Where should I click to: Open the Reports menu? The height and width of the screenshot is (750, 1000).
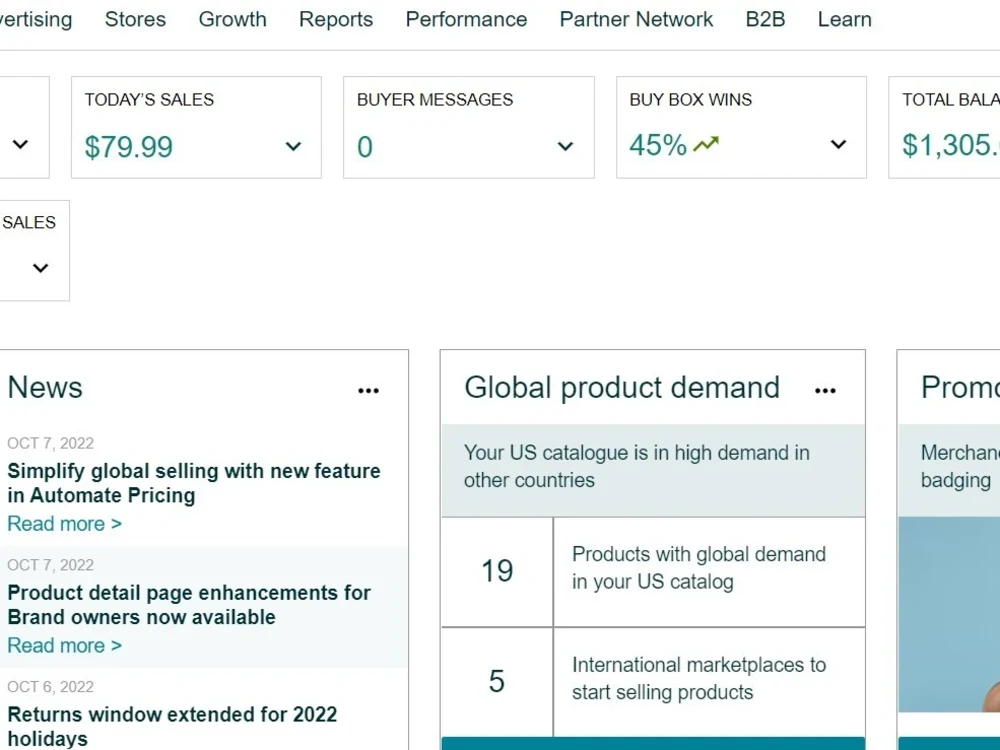pyautogui.click(x=336, y=19)
